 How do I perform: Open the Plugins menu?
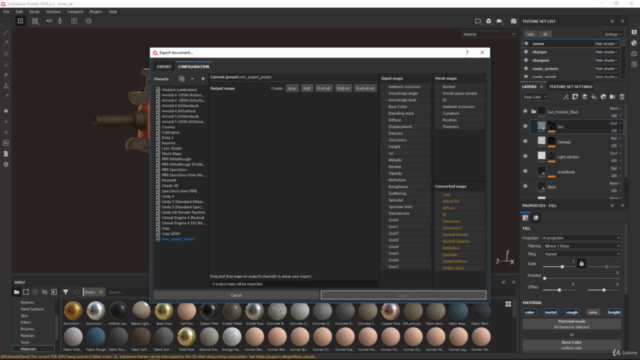[96, 12]
